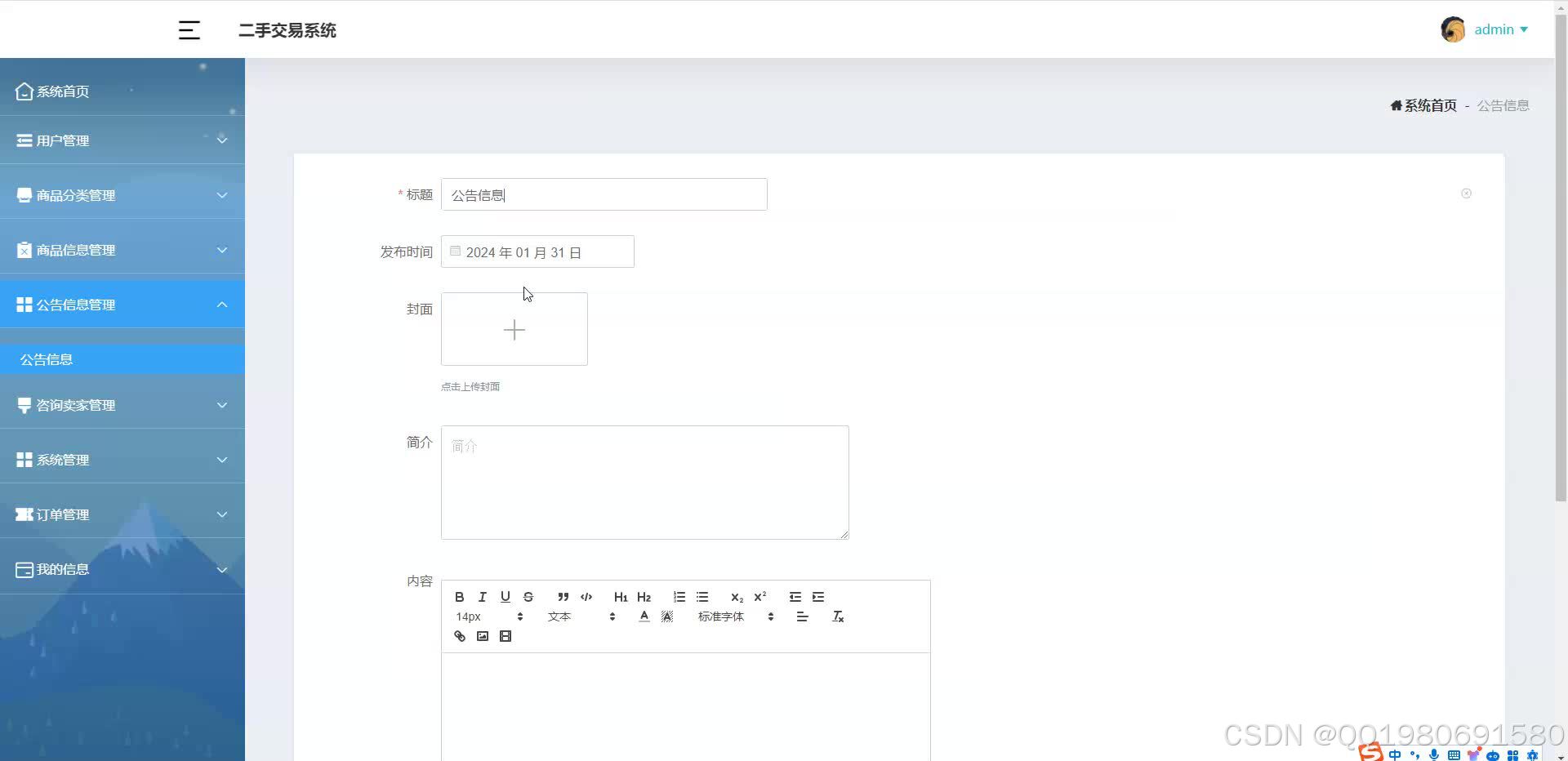Viewport: 1568px width, 761px height.
Task: Insert a blockquote in the editor
Action: point(563,597)
